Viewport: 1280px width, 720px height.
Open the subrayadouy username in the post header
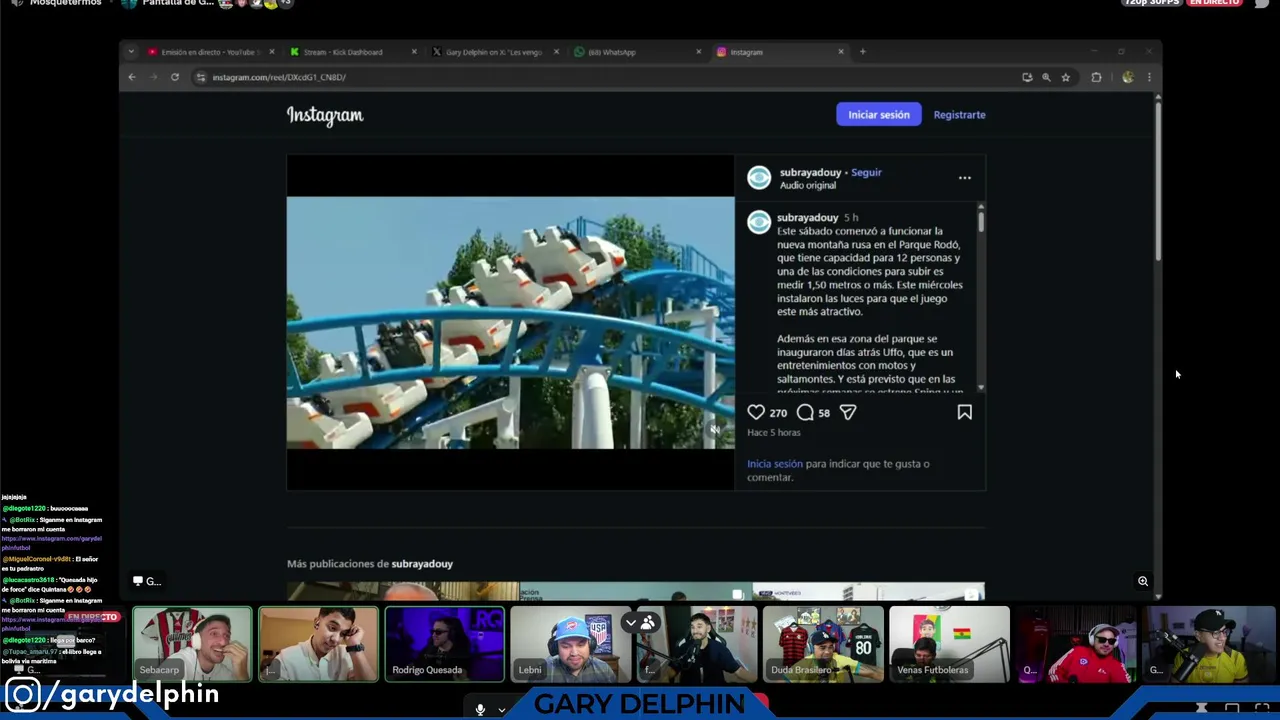coord(810,172)
